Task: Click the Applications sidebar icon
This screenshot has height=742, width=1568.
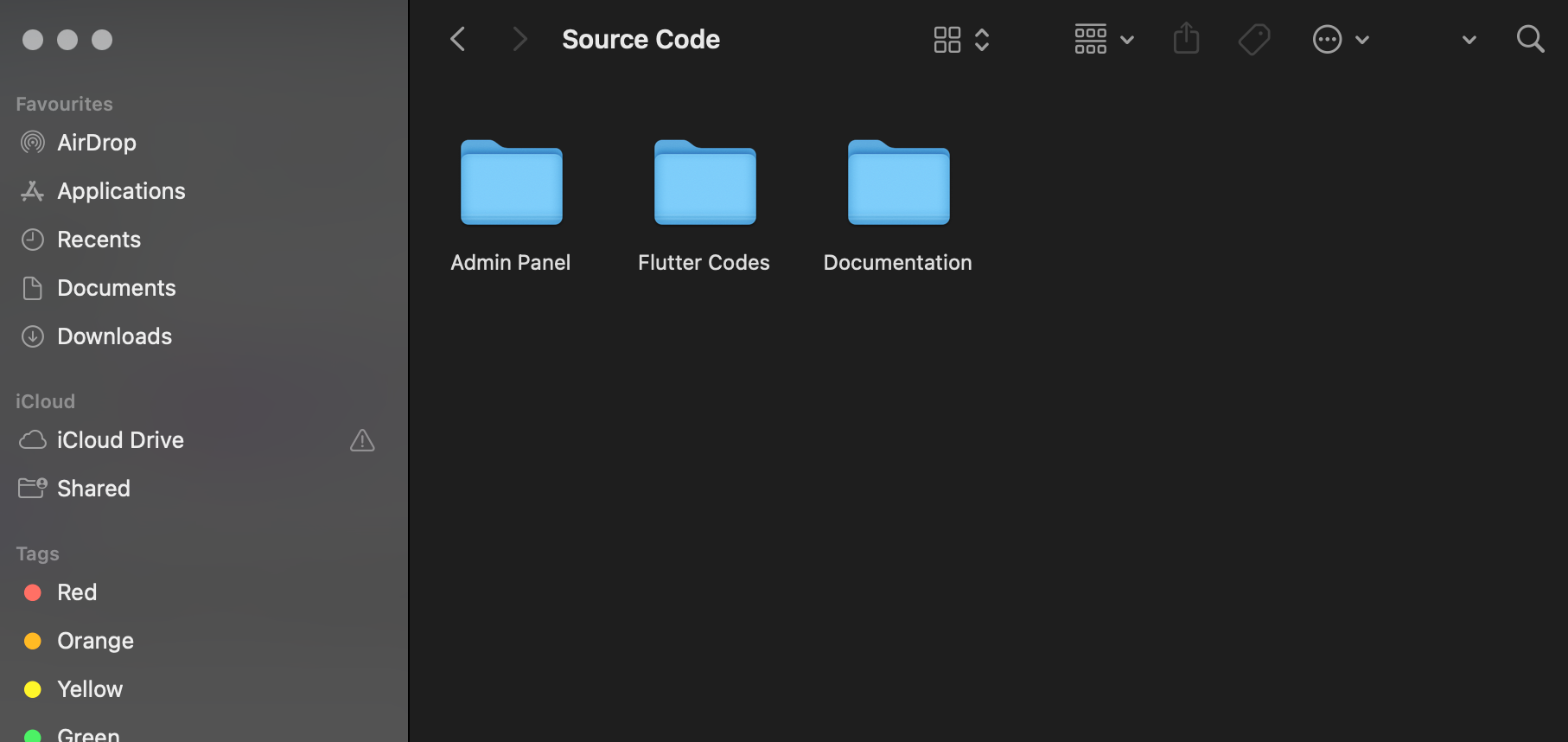Action: click(x=32, y=191)
